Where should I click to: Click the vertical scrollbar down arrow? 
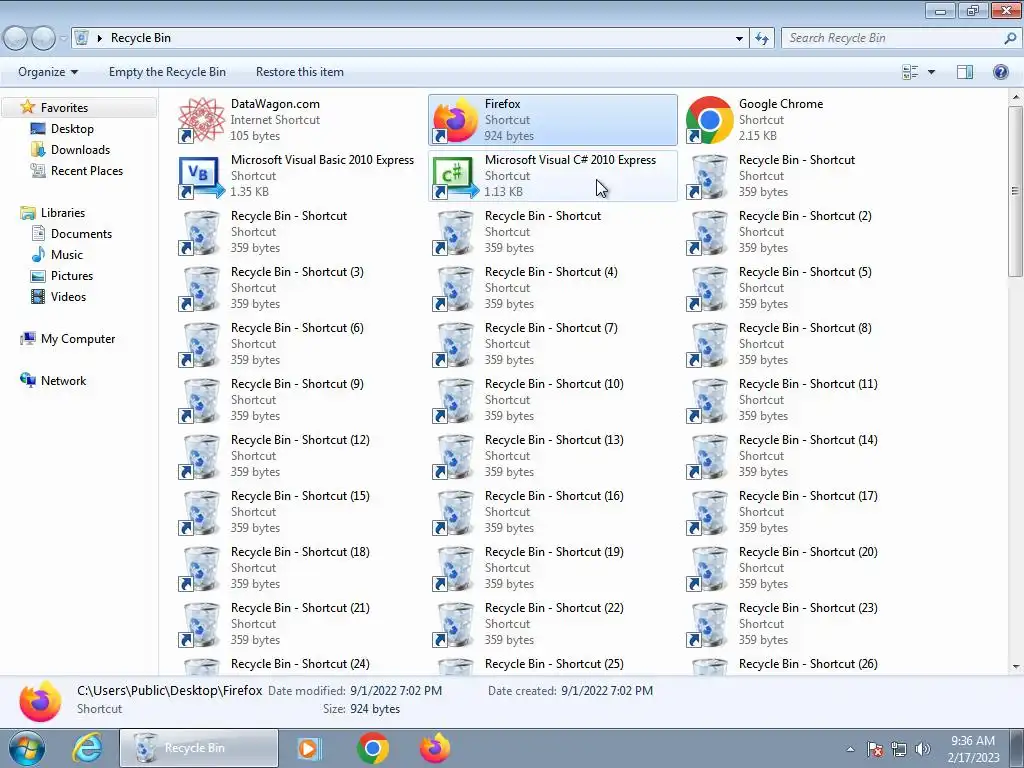[x=1016, y=667]
